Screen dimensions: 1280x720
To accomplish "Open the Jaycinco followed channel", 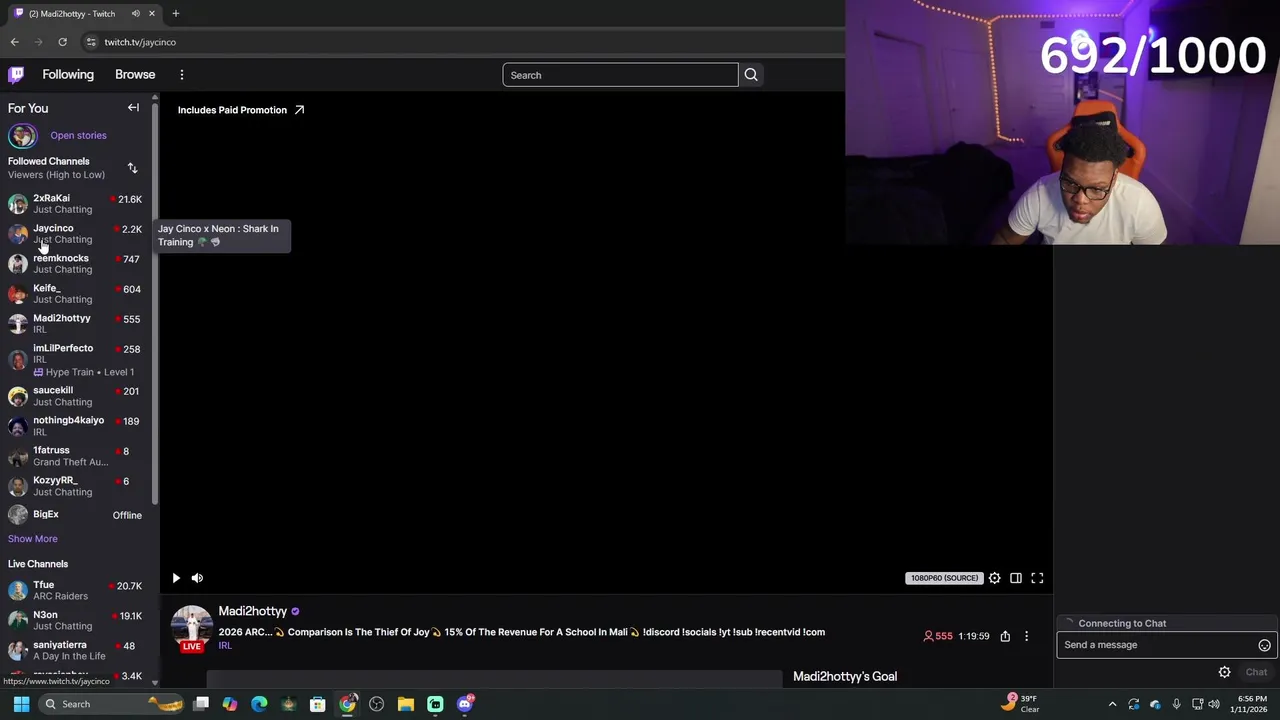I will pos(78,234).
